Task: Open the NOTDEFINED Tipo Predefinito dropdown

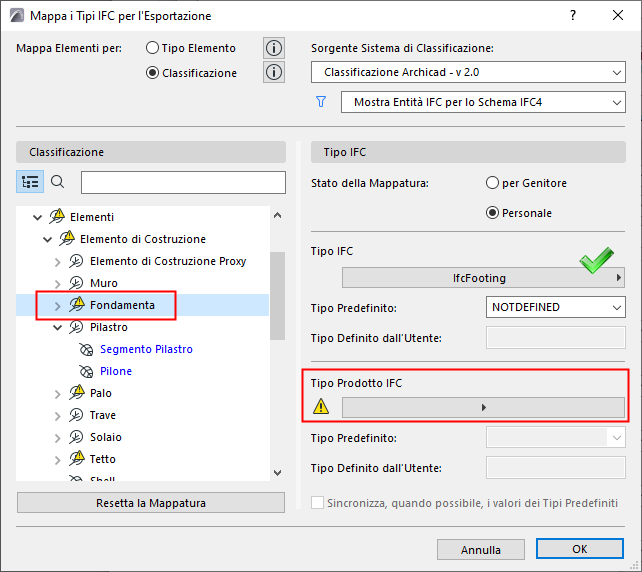Action: (556, 307)
